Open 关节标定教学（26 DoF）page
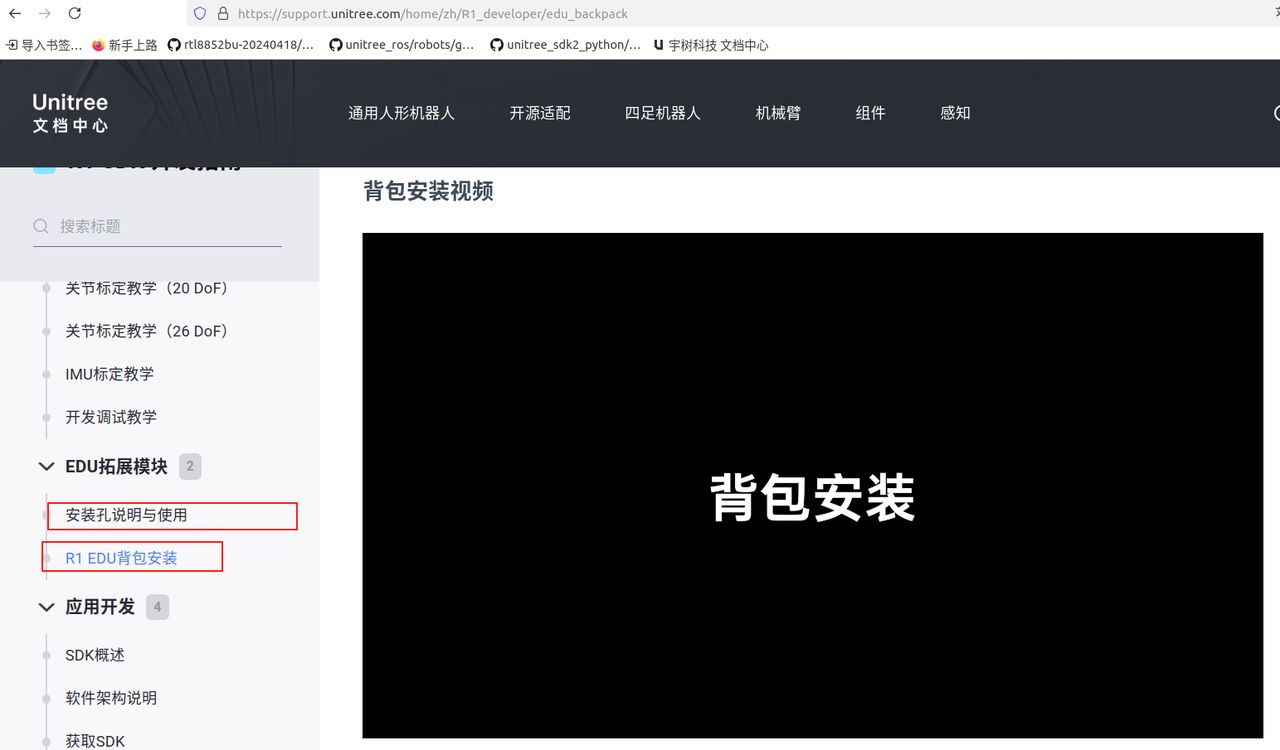The height and width of the screenshot is (750, 1280). (147, 331)
